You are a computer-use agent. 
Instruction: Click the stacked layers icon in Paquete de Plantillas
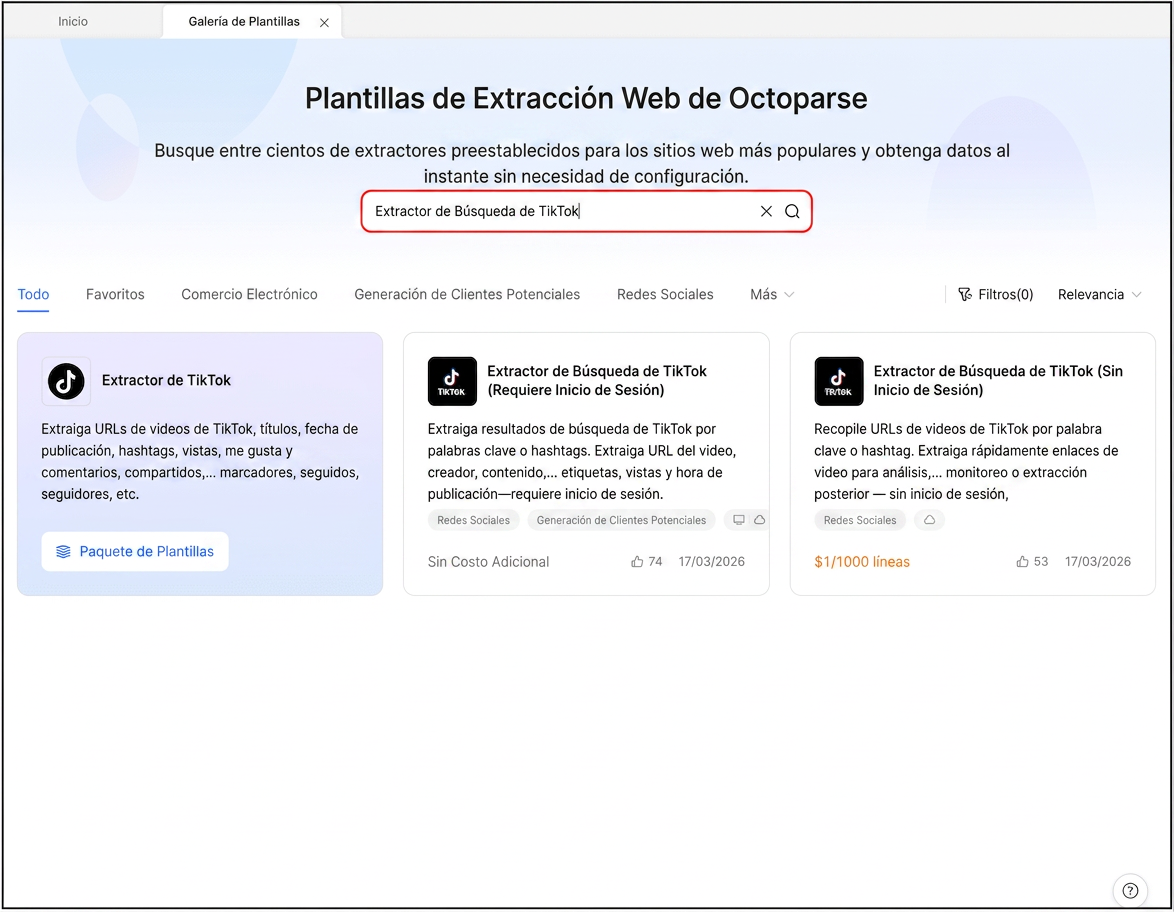64,552
